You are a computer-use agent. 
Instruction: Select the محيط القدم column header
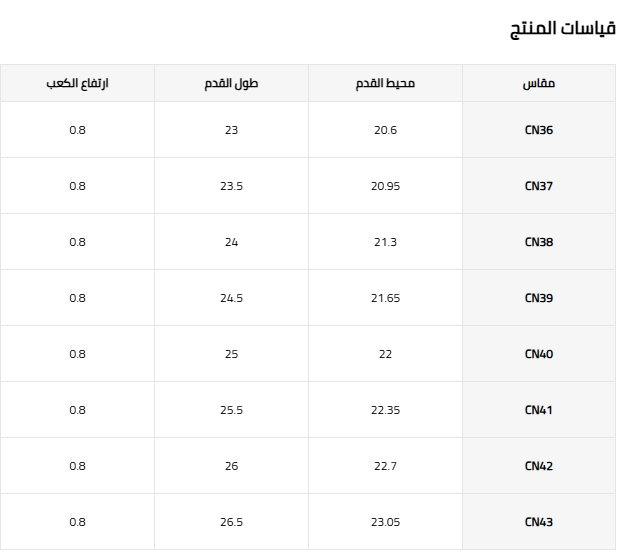coord(385,84)
